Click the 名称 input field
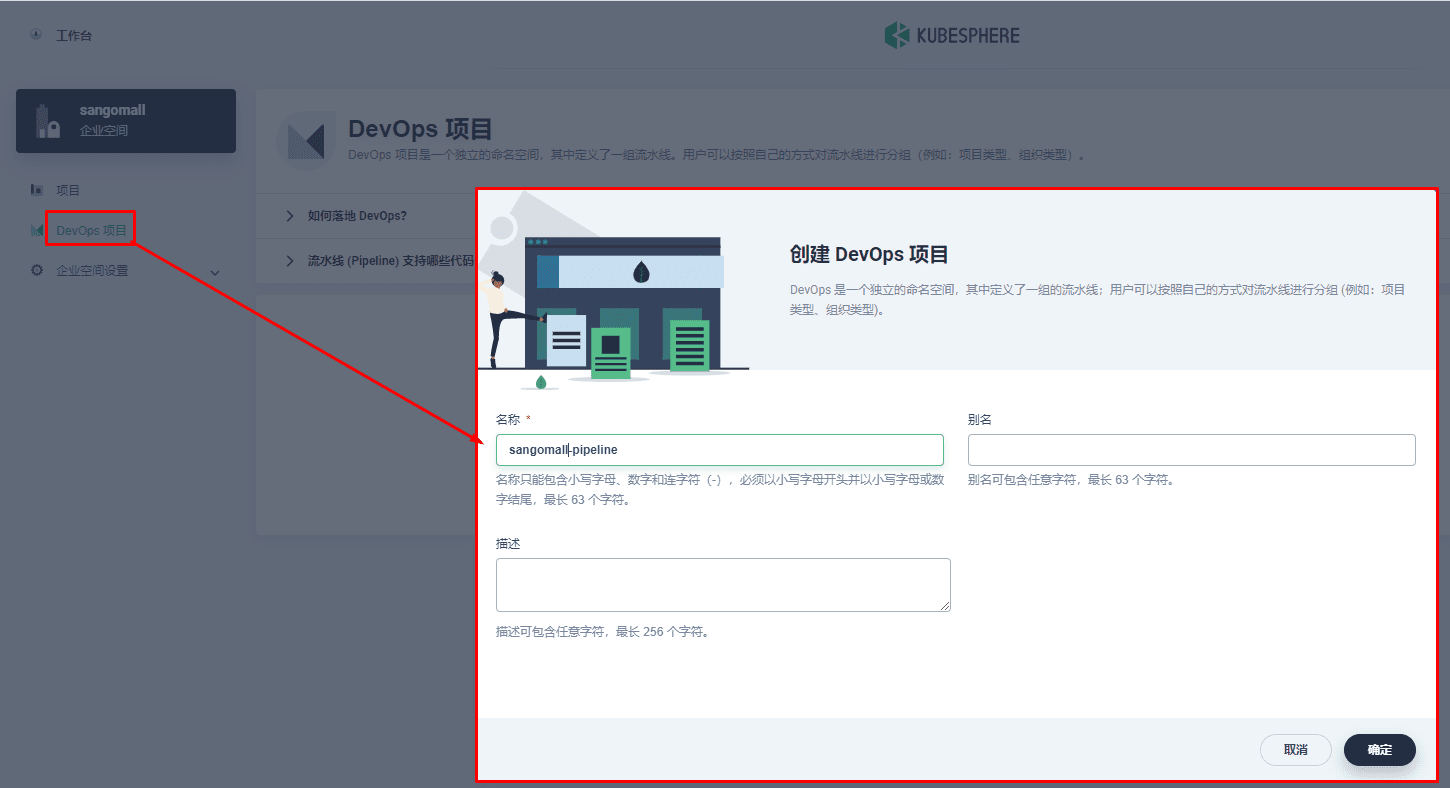 tap(720, 450)
